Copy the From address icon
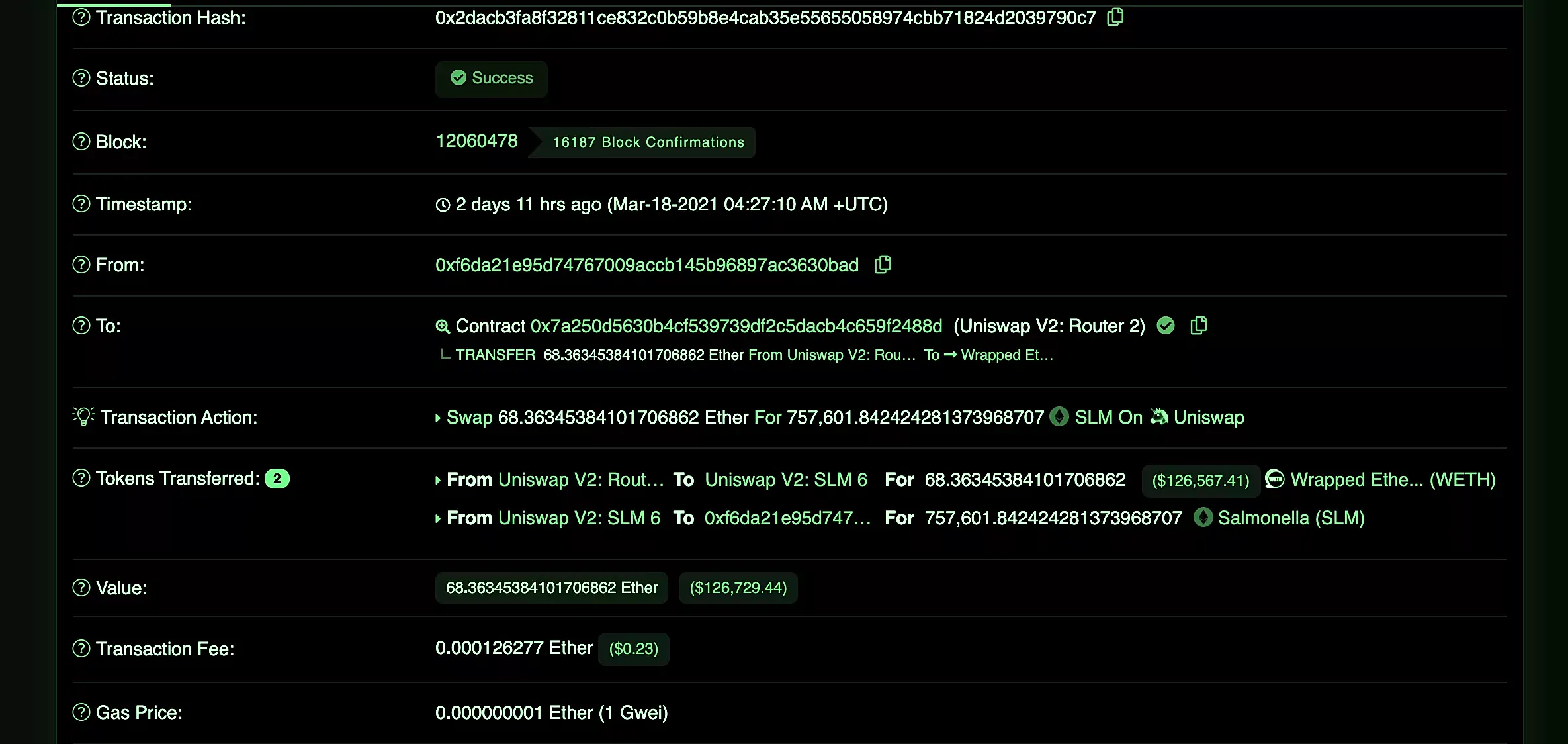 tap(883, 265)
